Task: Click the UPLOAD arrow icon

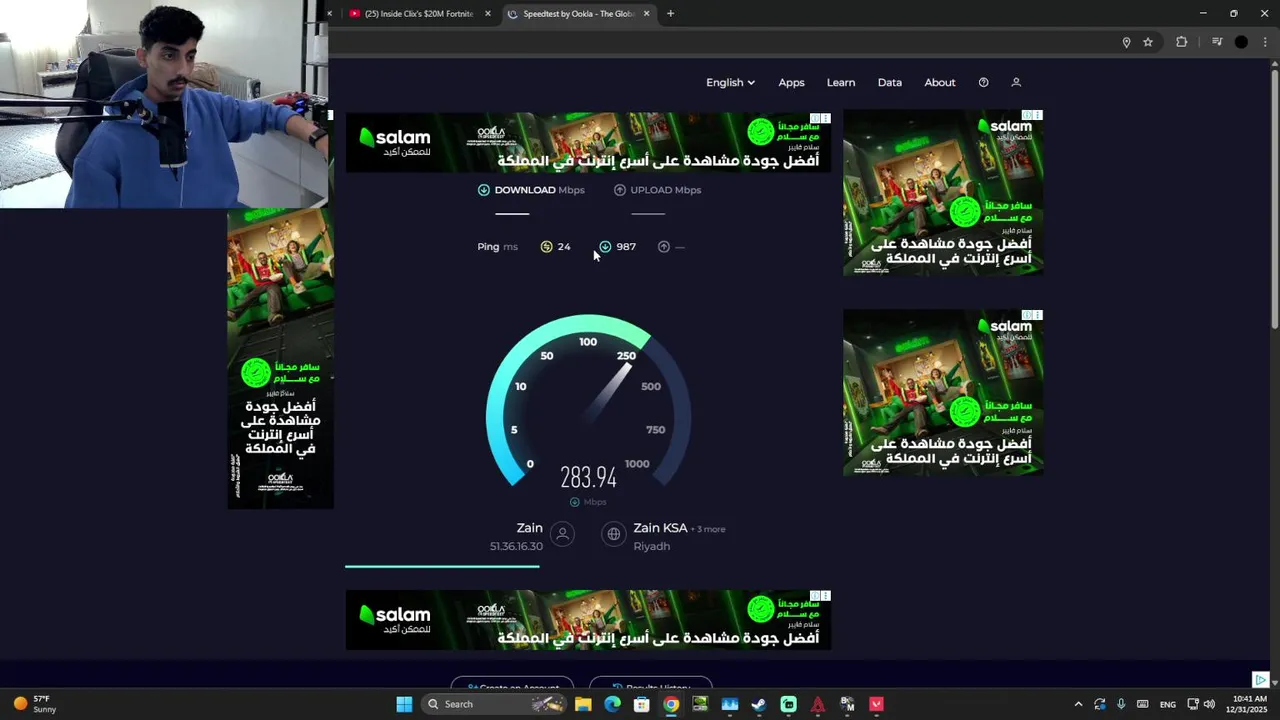Action: pyautogui.click(x=620, y=190)
